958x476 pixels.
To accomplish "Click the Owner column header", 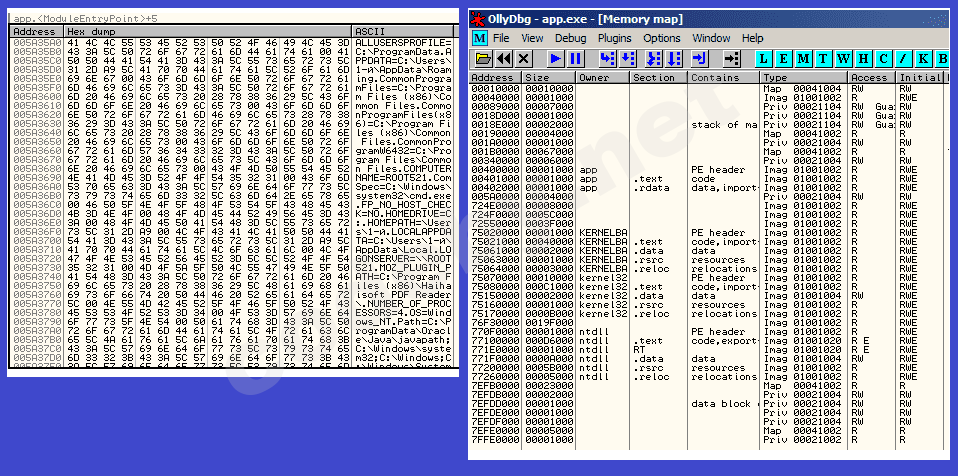I will coord(594,77).
